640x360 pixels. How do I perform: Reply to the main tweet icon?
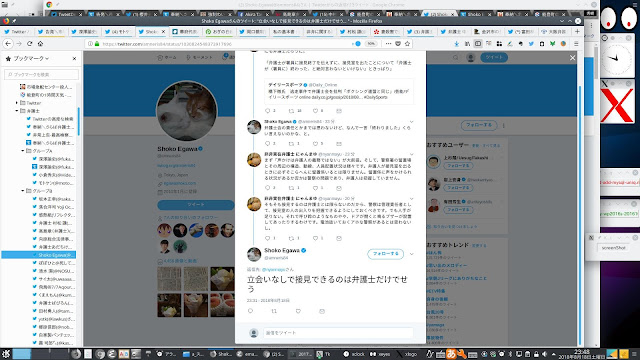pyautogui.click(x=250, y=311)
